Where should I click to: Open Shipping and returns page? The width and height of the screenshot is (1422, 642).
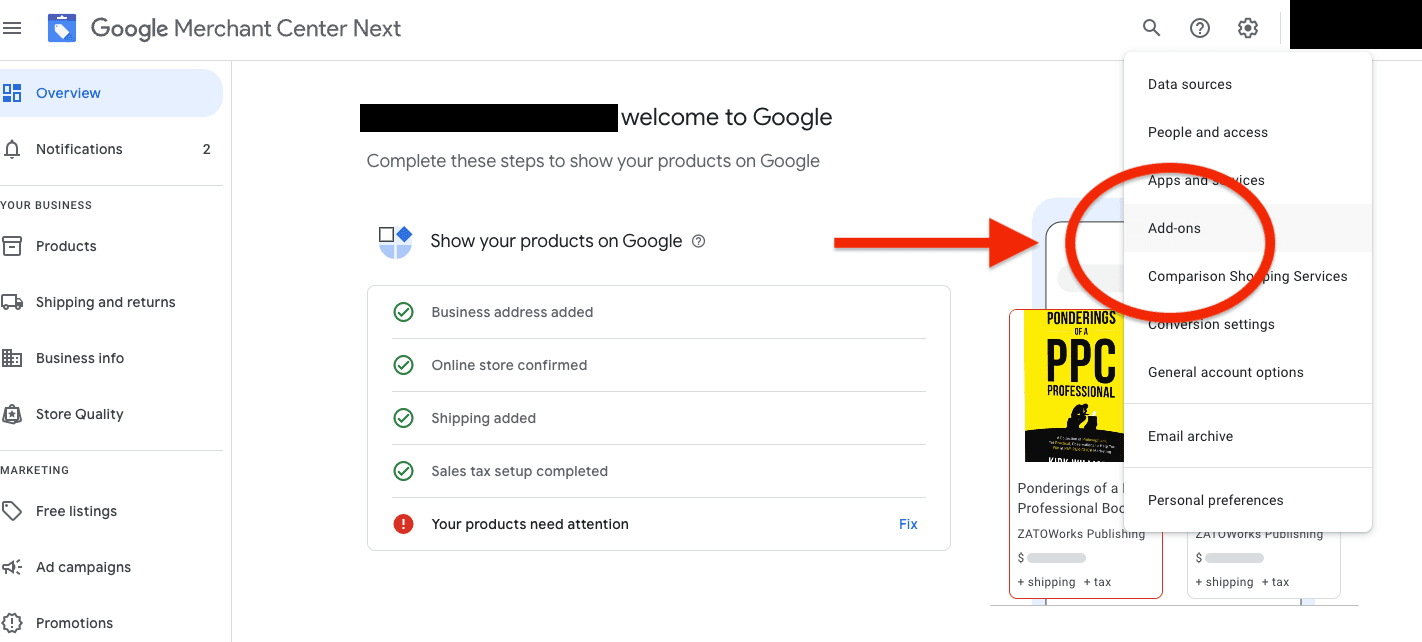(x=105, y=302)
